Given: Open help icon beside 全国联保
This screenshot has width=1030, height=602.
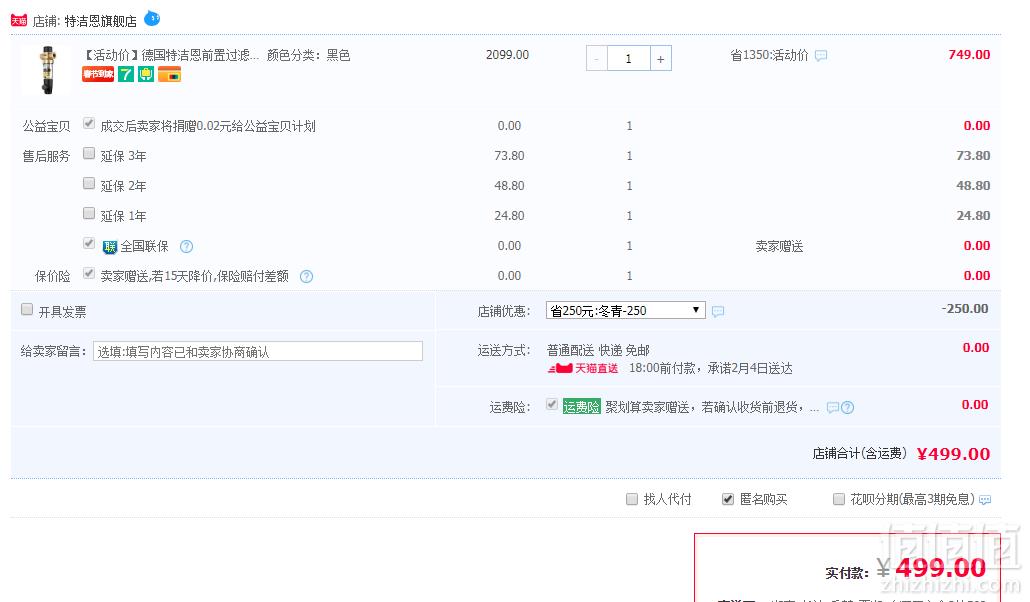Looking at the screenshot, I should 187,246.
